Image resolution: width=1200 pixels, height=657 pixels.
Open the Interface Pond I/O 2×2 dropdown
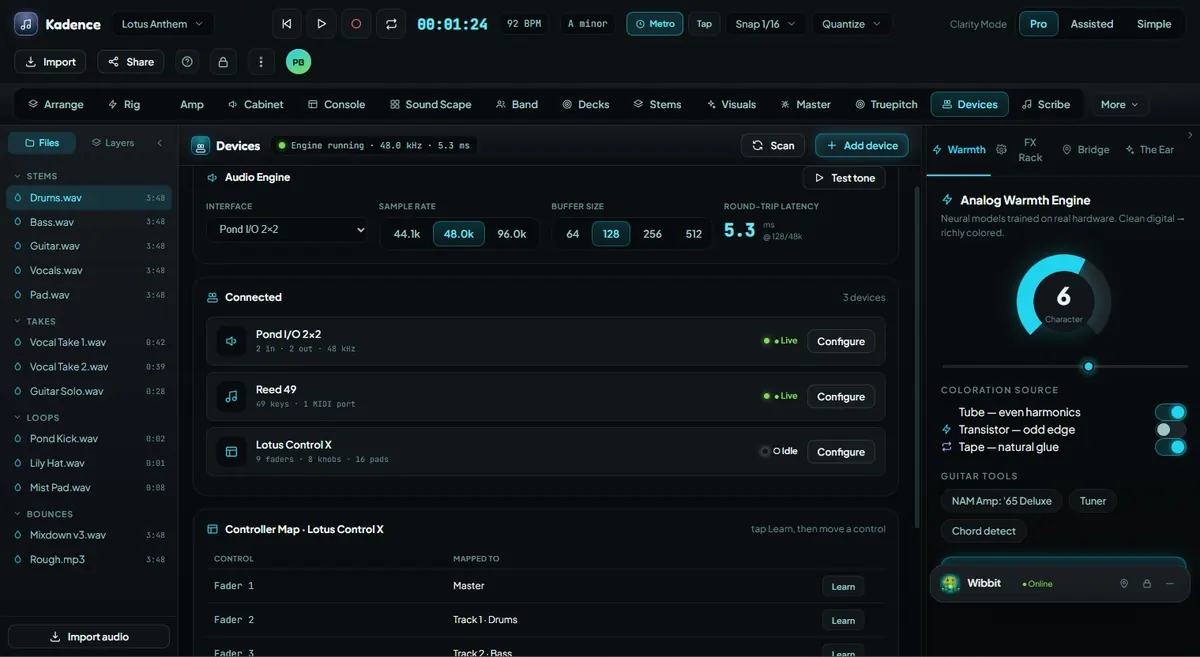[288, 230]
